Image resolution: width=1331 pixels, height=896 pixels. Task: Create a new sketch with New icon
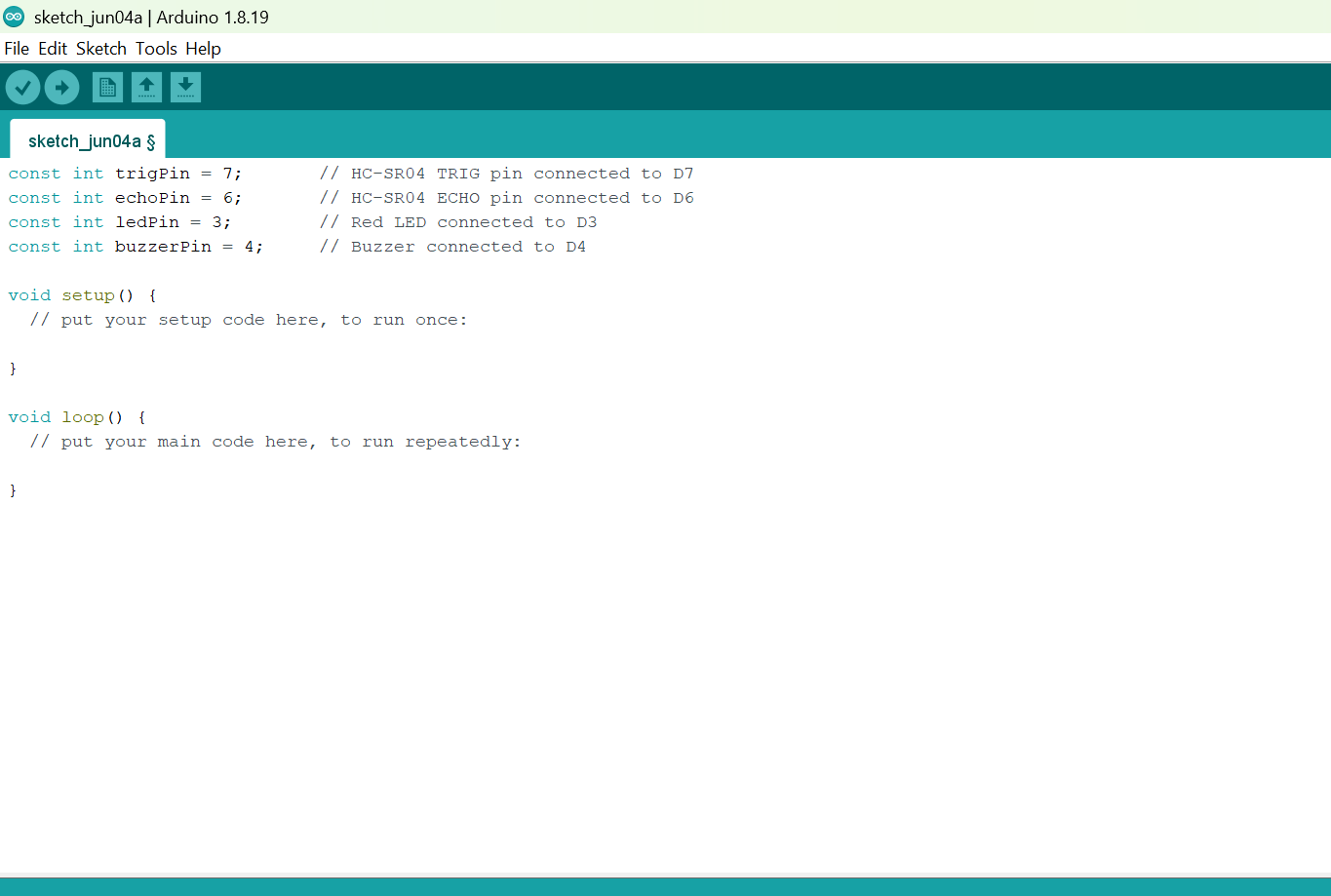pyautogui.click(x=108, y=88)
